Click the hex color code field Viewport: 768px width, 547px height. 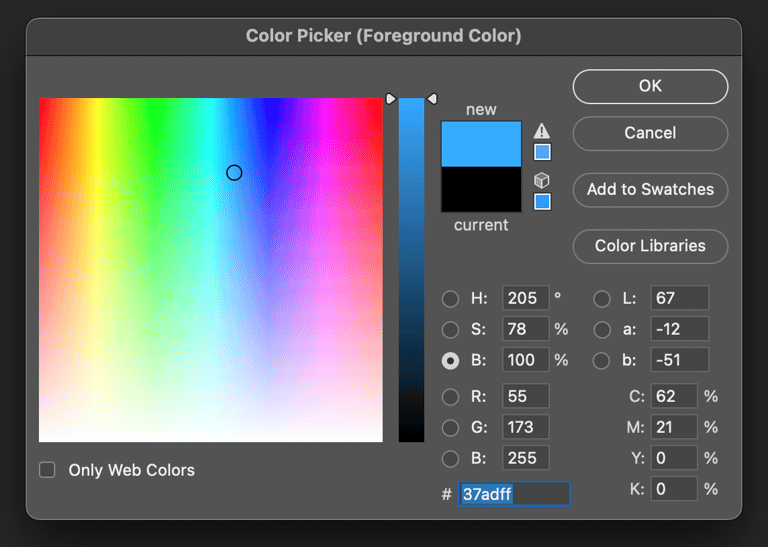click(x=514, y=494)
